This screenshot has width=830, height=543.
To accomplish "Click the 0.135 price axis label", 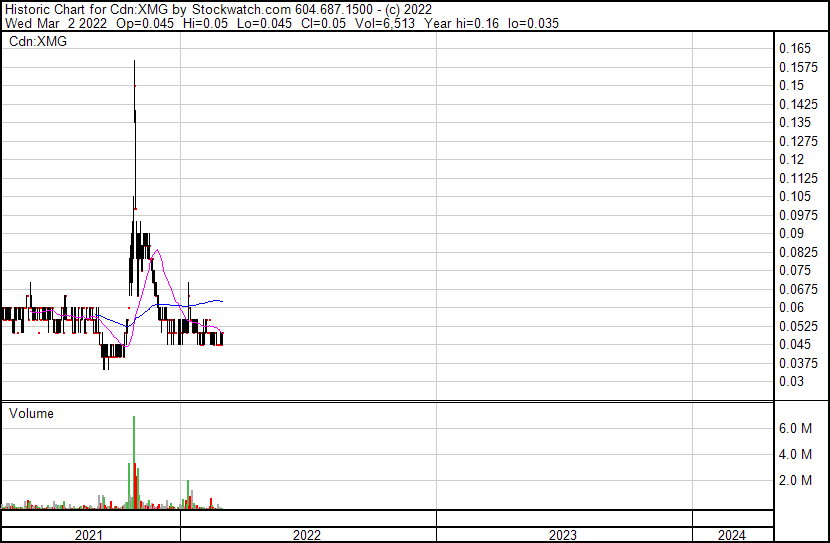I will [x=795, y=123].
